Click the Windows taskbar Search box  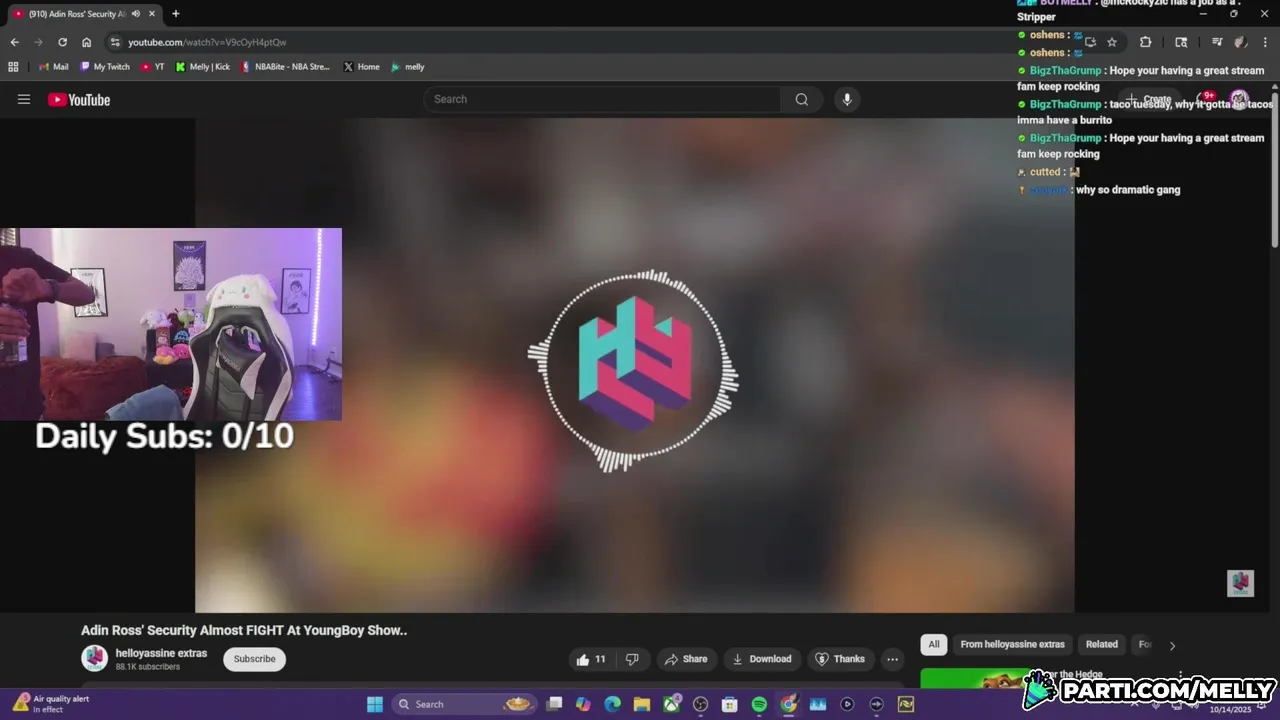coord(465,704)
